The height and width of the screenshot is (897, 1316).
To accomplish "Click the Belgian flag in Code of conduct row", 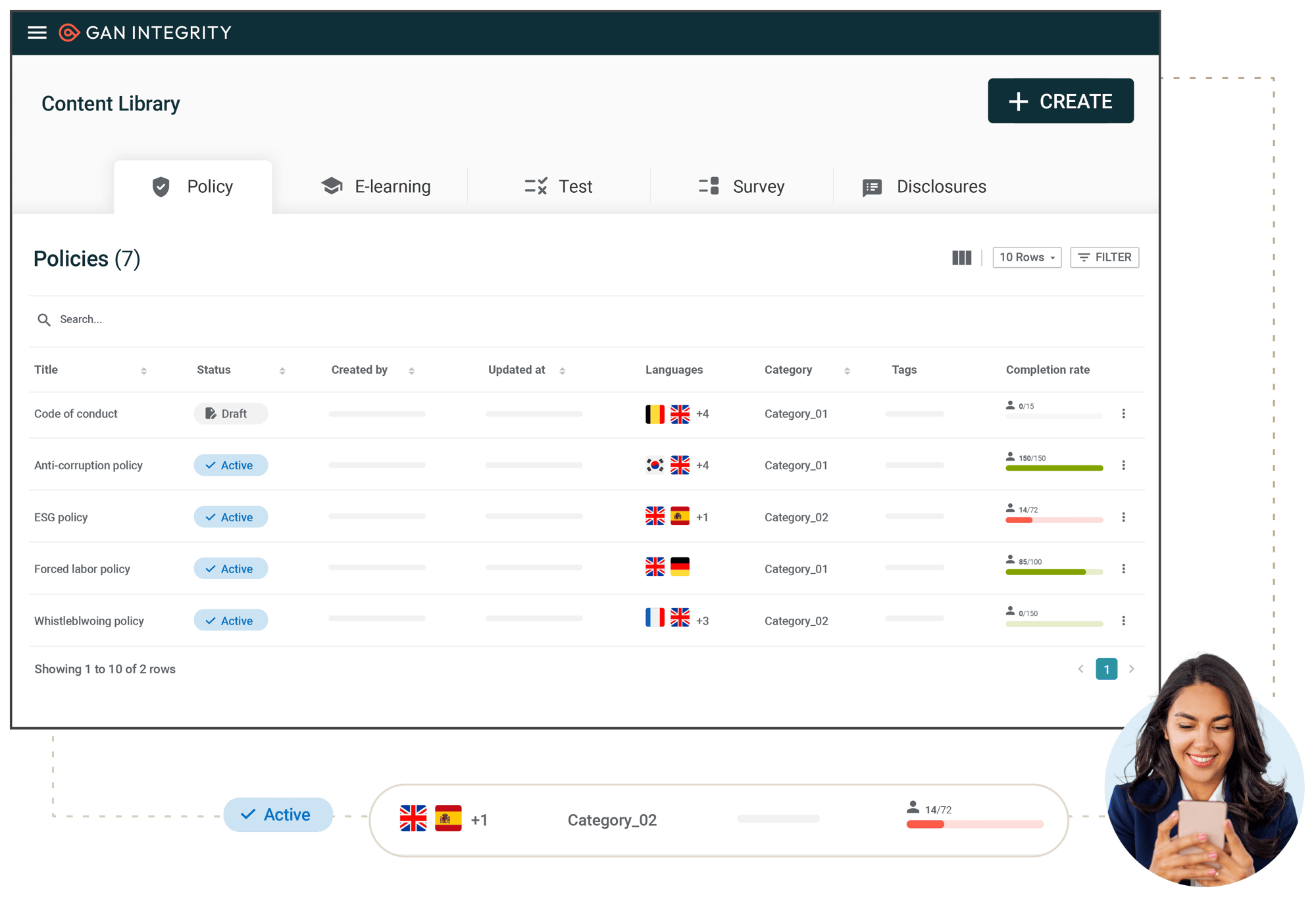I will [655, 414].
